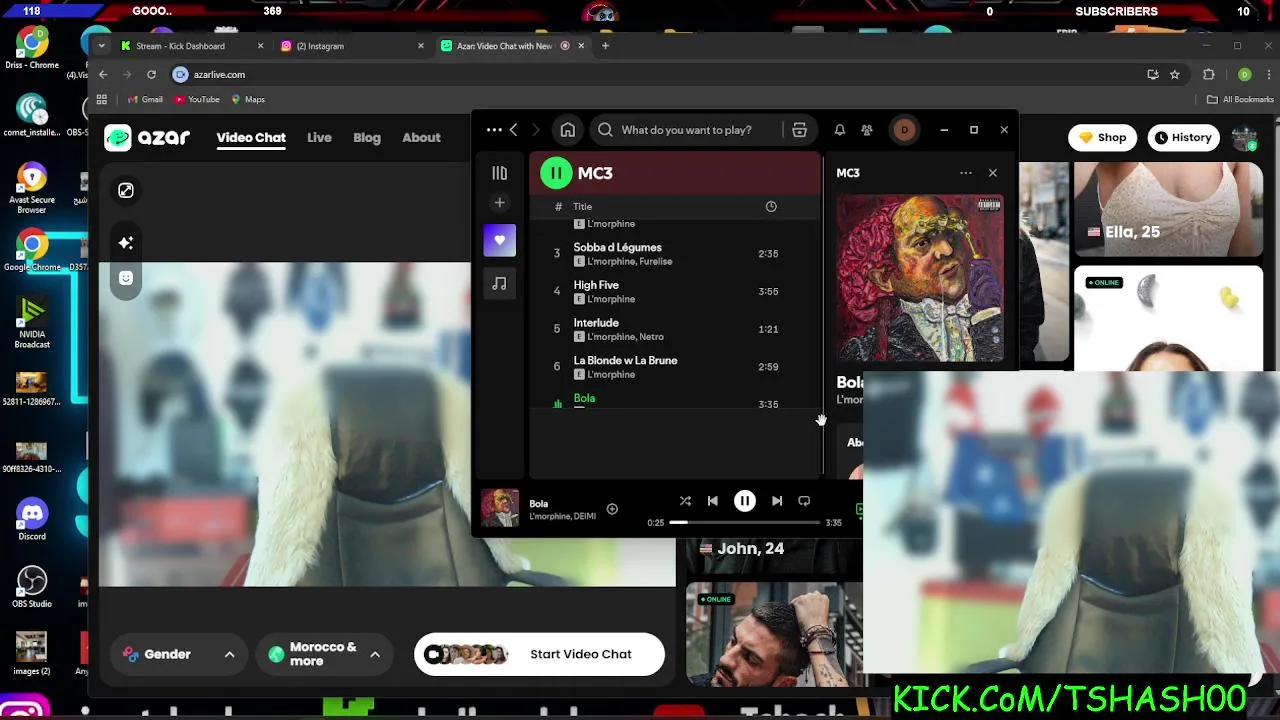Open Spotify profile avatar menu
The height and width of the screenshot is (720, 1280).
[x=904, y=130]
